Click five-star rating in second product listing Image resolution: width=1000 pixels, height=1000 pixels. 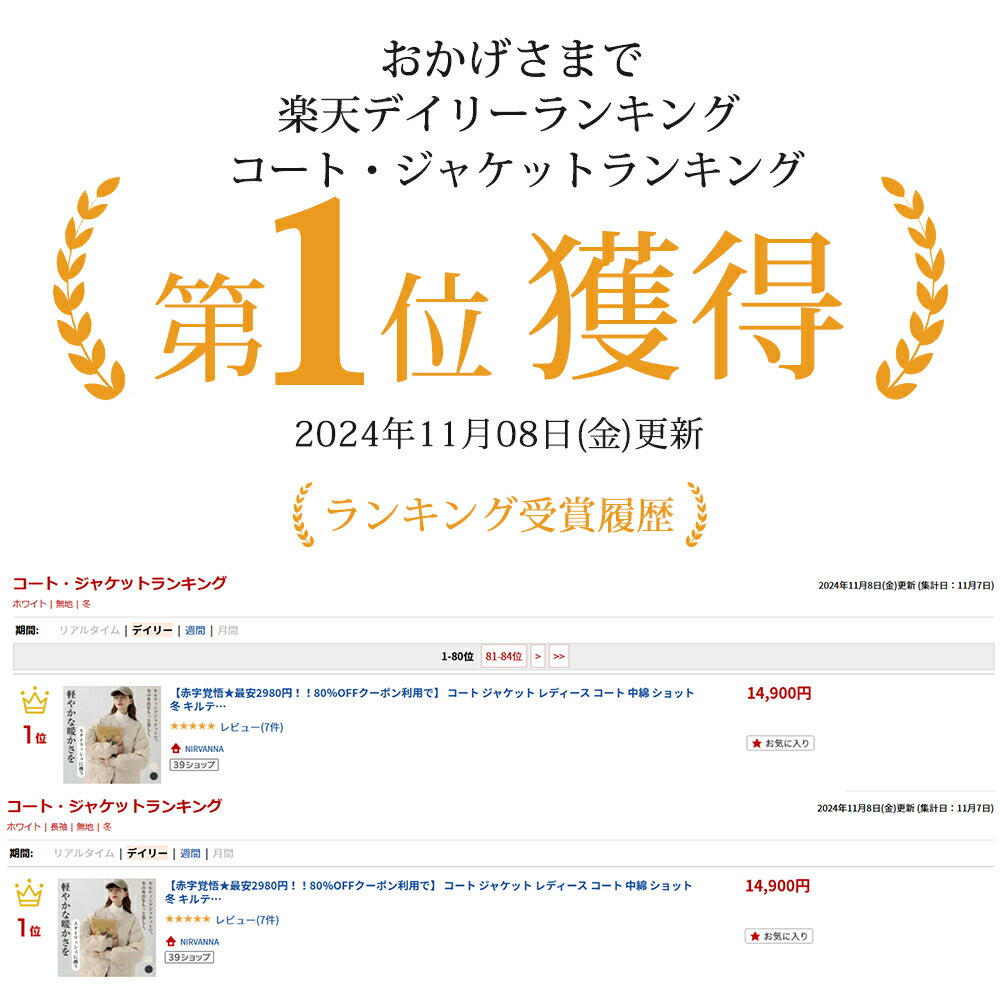(x=188, y=919)
